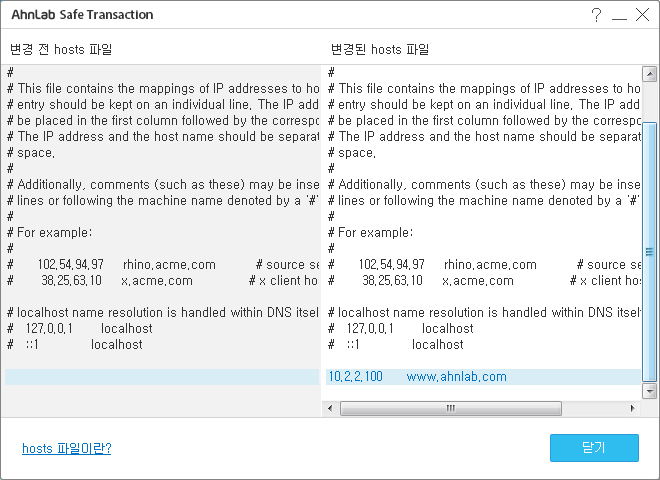This screenshot has width=660, height=480.
Task: Click the vertical scrollbar thumb
Action: pyautogui.click(x=649, y=252)
